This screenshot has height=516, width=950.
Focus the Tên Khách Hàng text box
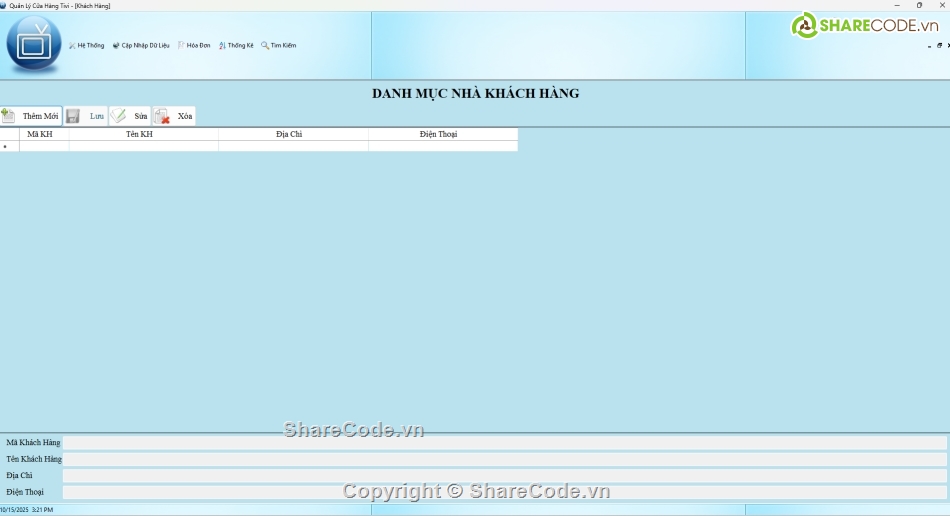tap(504, 459)
